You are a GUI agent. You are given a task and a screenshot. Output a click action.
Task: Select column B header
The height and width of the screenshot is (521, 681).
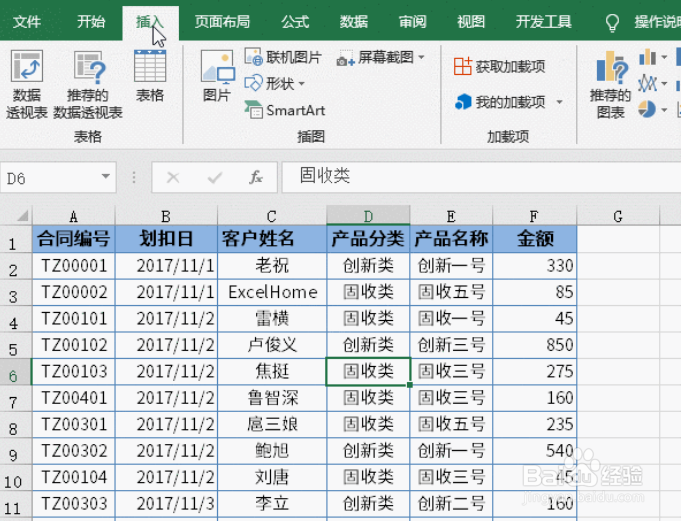tap(166, 216)
